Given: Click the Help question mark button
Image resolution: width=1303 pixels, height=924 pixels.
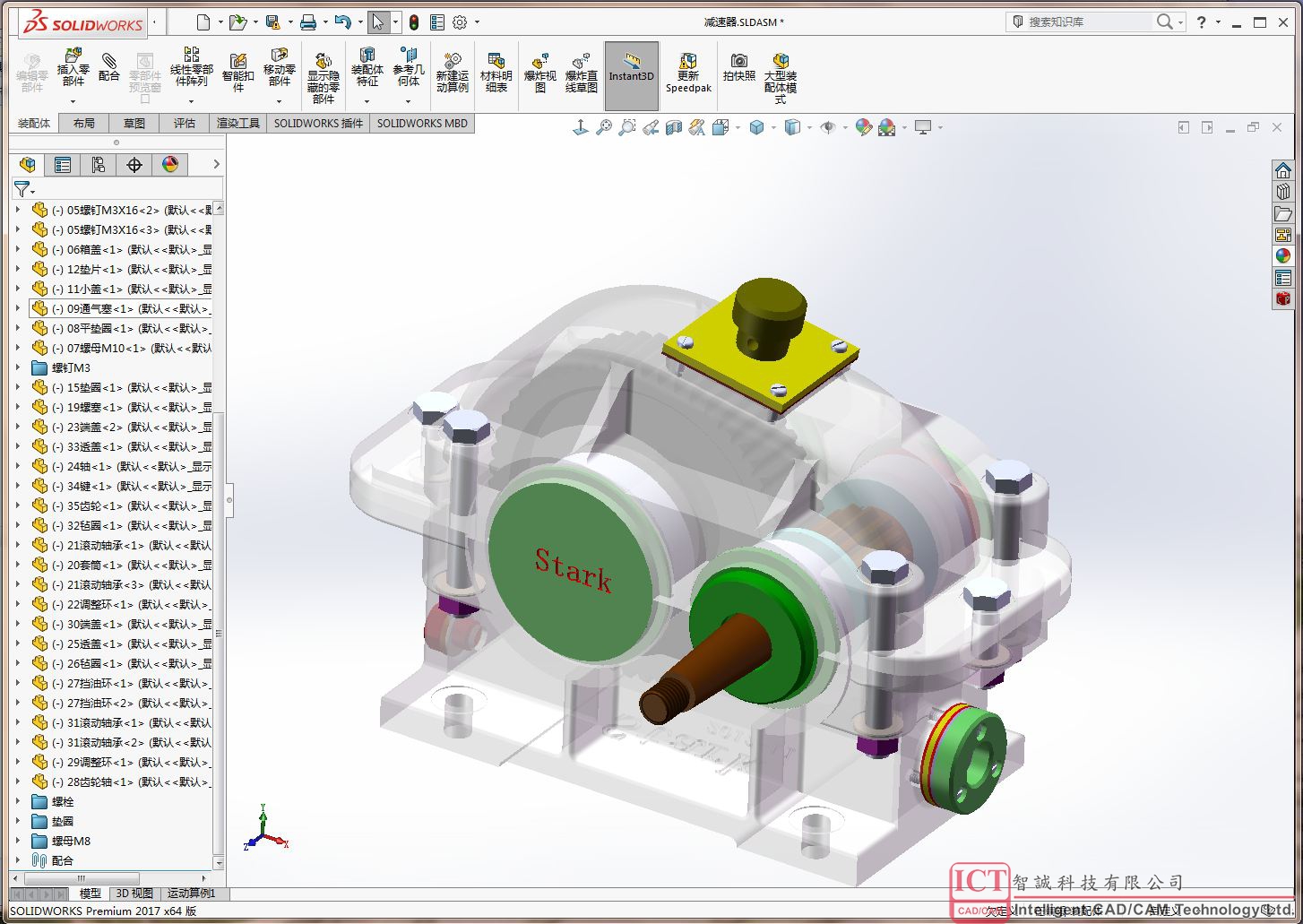Looking at the screenshot, I should coord(1202,22).
